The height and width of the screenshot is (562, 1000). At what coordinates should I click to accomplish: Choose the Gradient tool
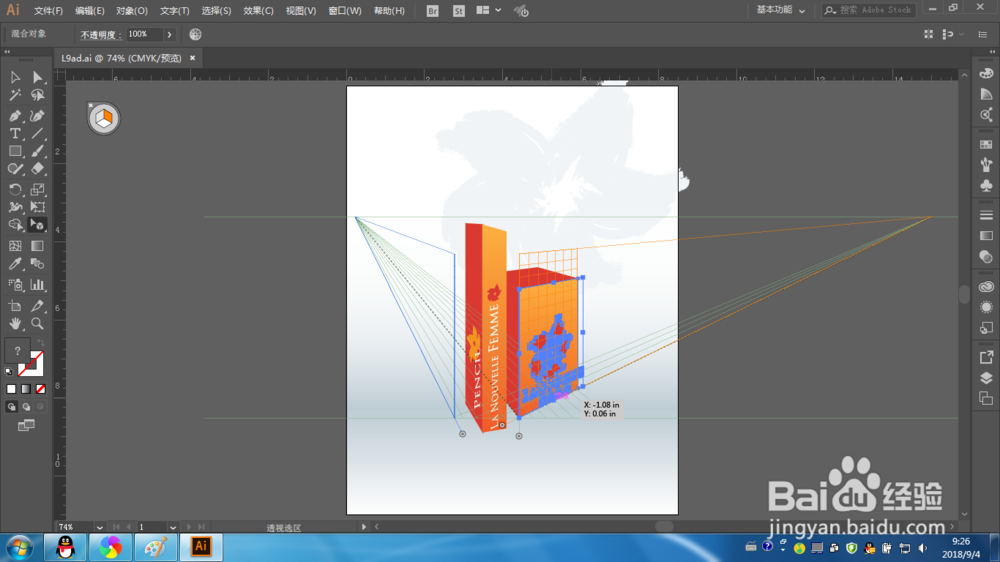coord(38,246)
